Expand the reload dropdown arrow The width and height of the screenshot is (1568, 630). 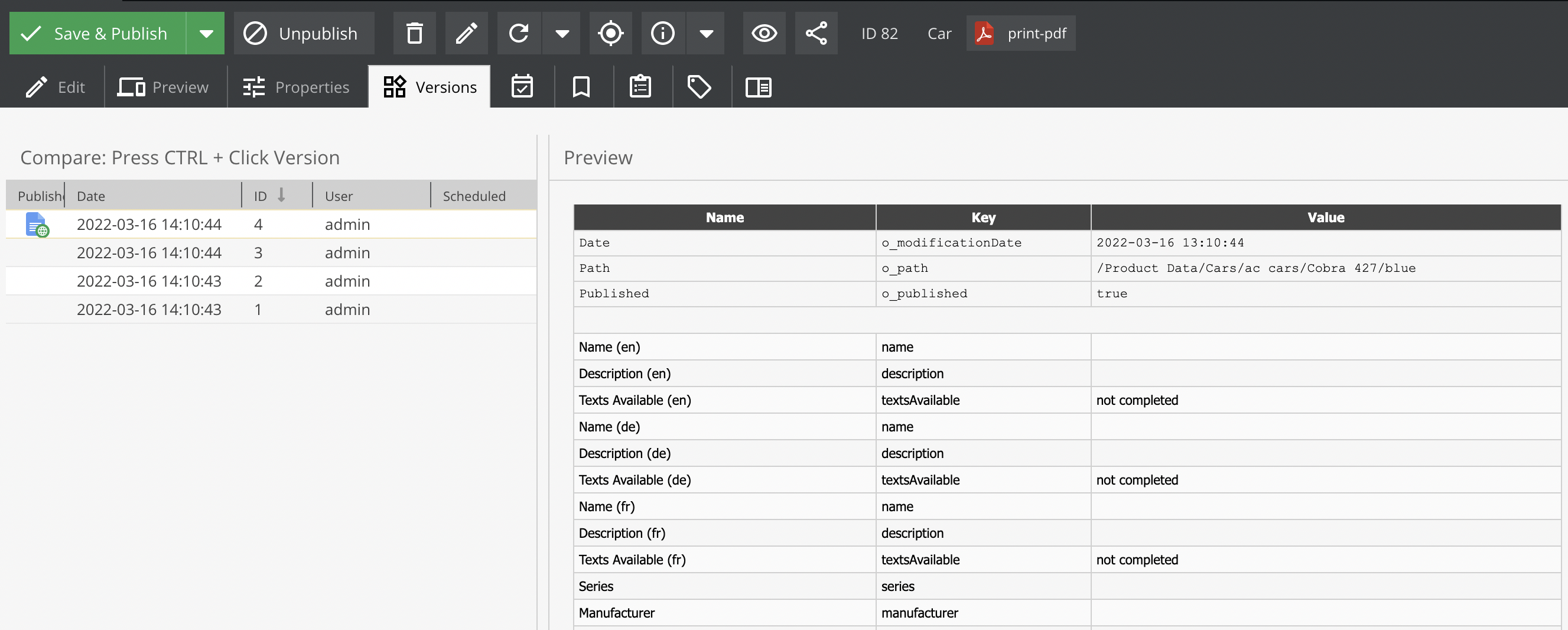(562, 34)
